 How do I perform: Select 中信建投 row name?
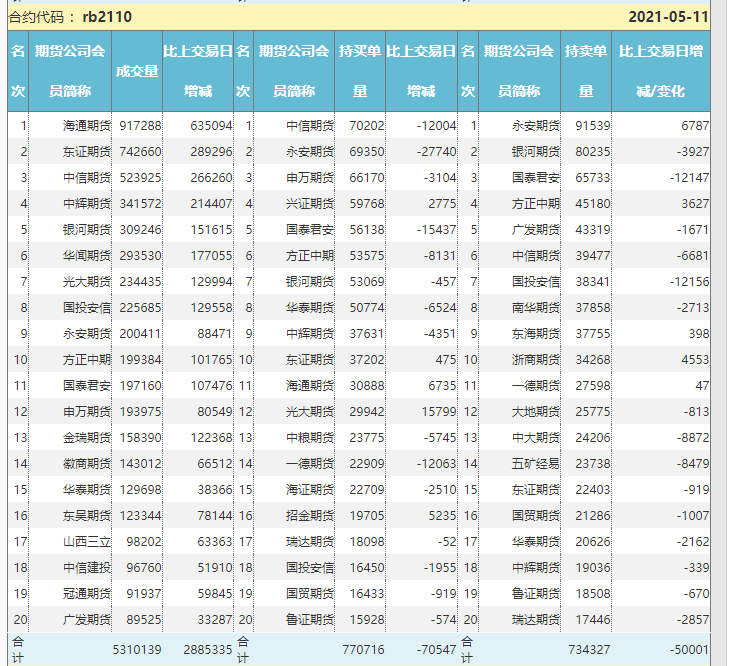click(87, 568)
